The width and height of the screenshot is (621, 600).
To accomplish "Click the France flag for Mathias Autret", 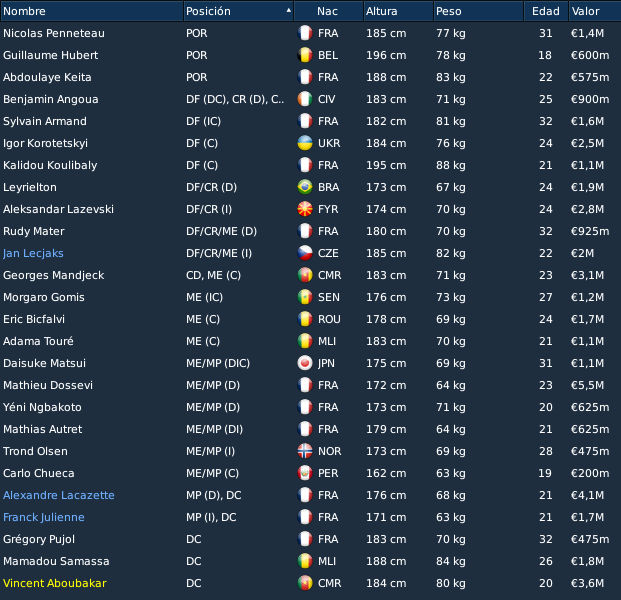I will (305, 429).
